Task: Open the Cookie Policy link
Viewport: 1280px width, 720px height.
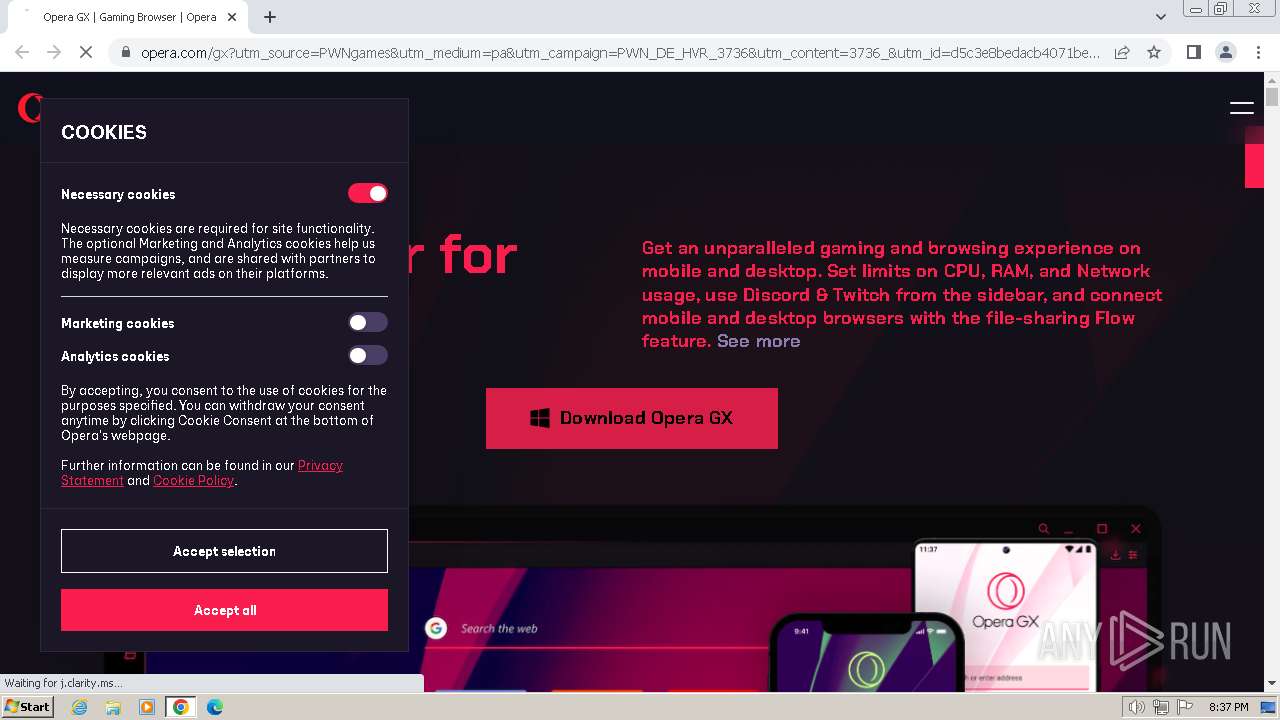Action: point(193,481)
